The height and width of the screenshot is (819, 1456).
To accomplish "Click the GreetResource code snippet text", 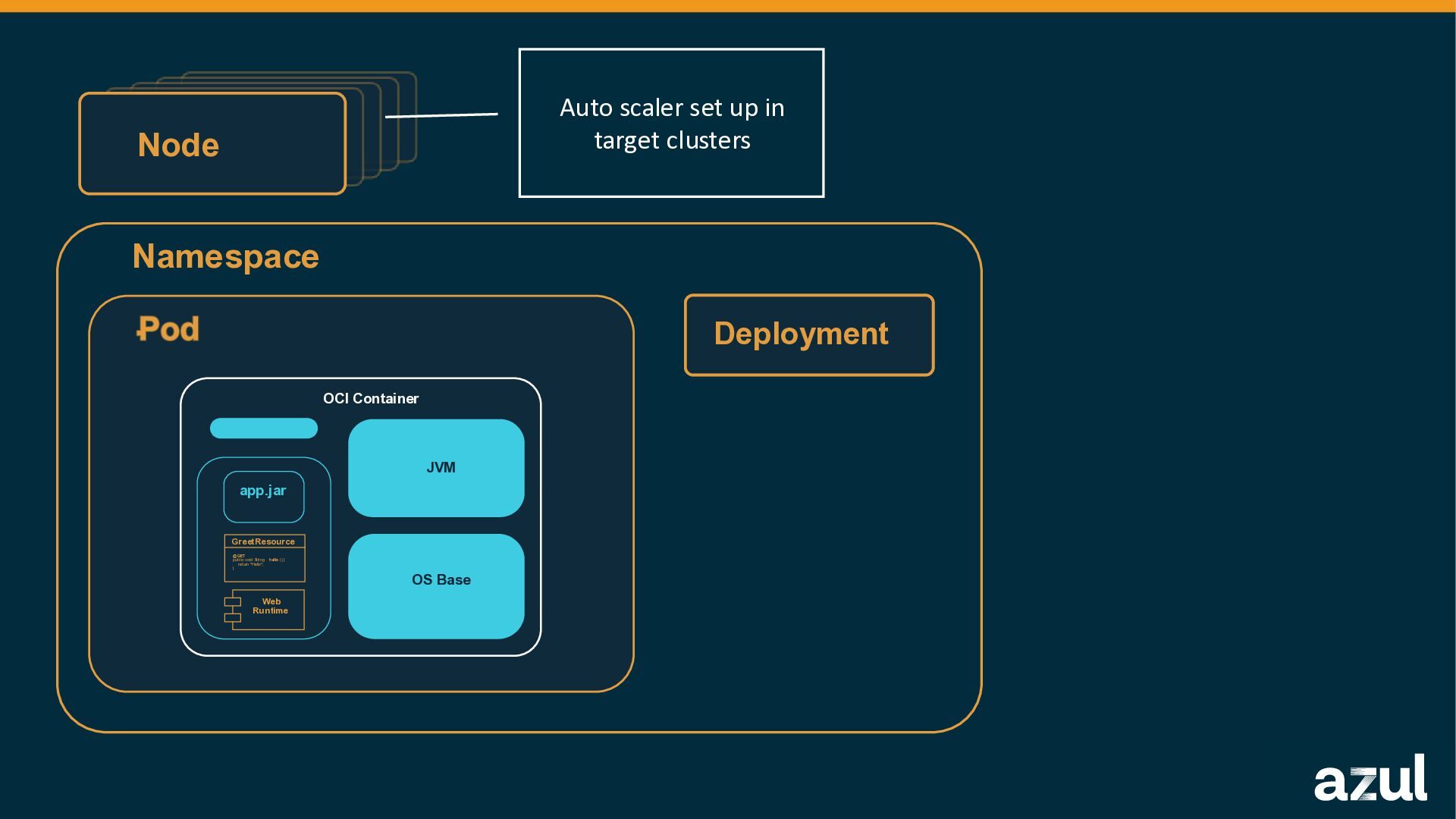I will pos(258,562).
